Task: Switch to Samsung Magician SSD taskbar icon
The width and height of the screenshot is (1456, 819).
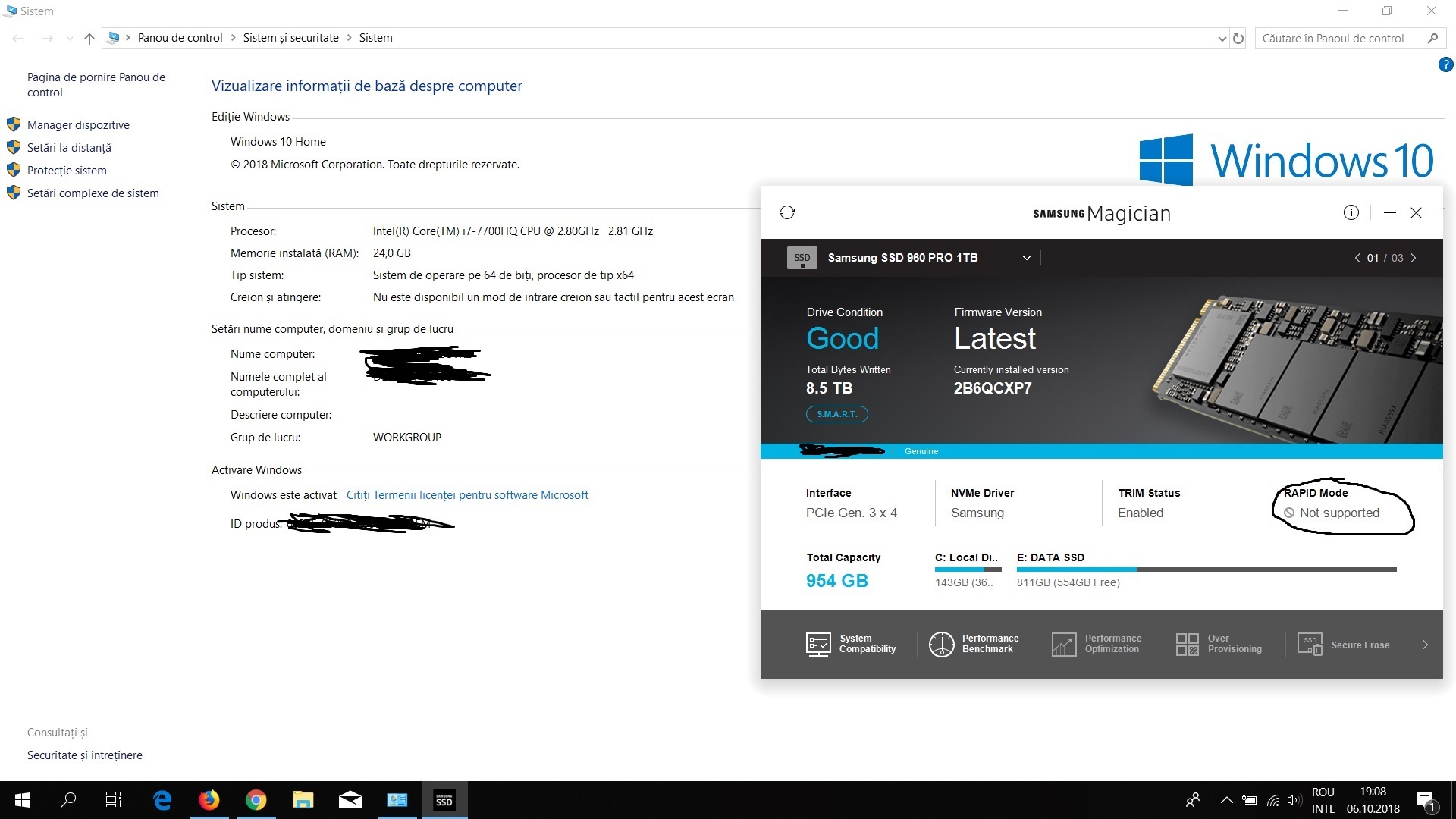Action: pos(444,800)
